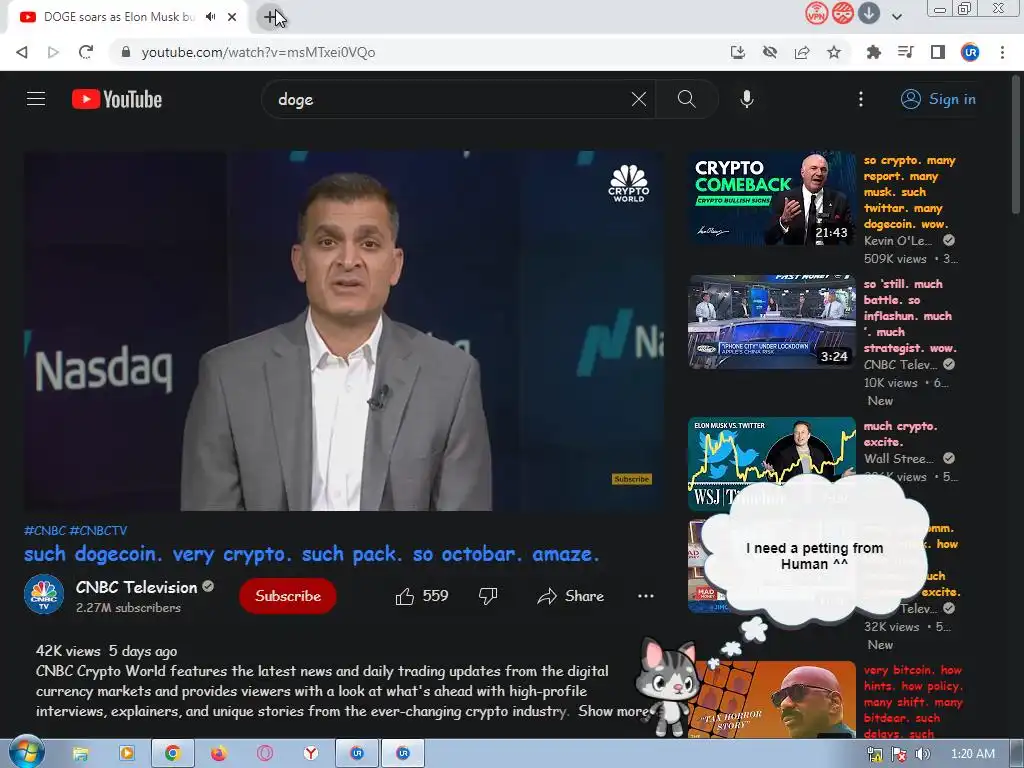Screen dimensions: 1024x768
Task: Subscribe to the CNBC Television channel
Action: (288, 596)
